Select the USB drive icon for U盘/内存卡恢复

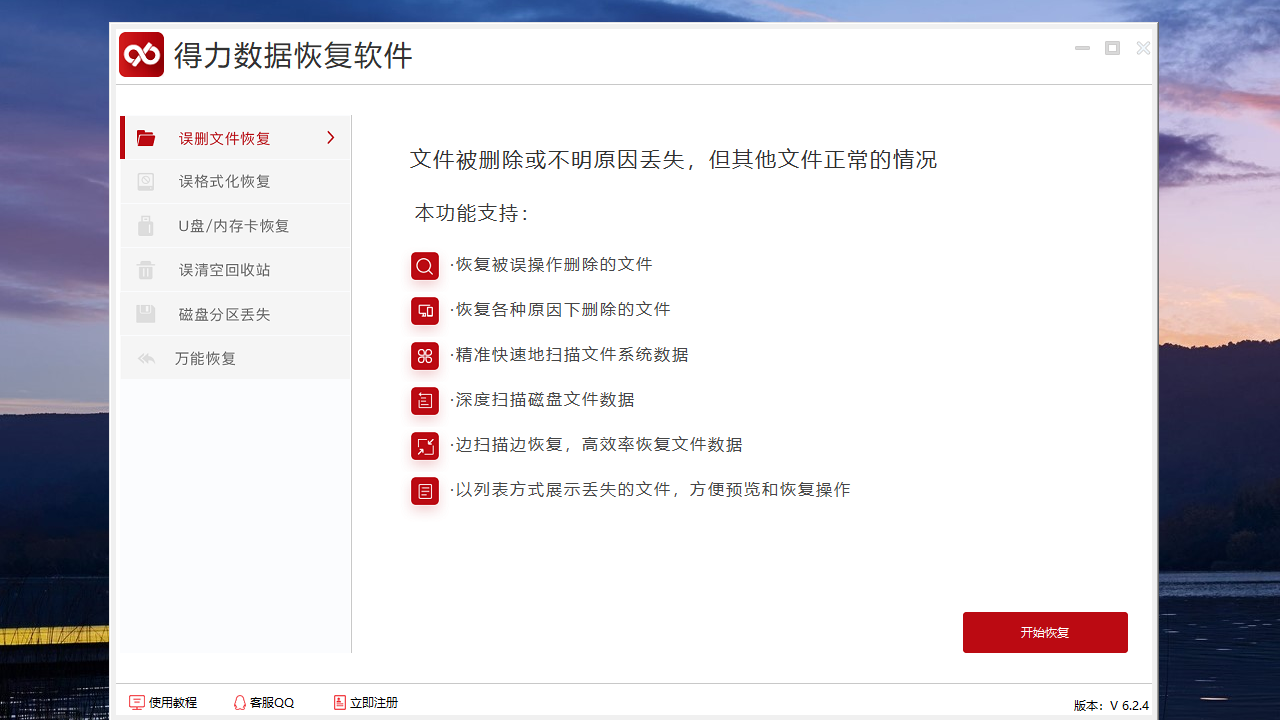tap(146, 225)
